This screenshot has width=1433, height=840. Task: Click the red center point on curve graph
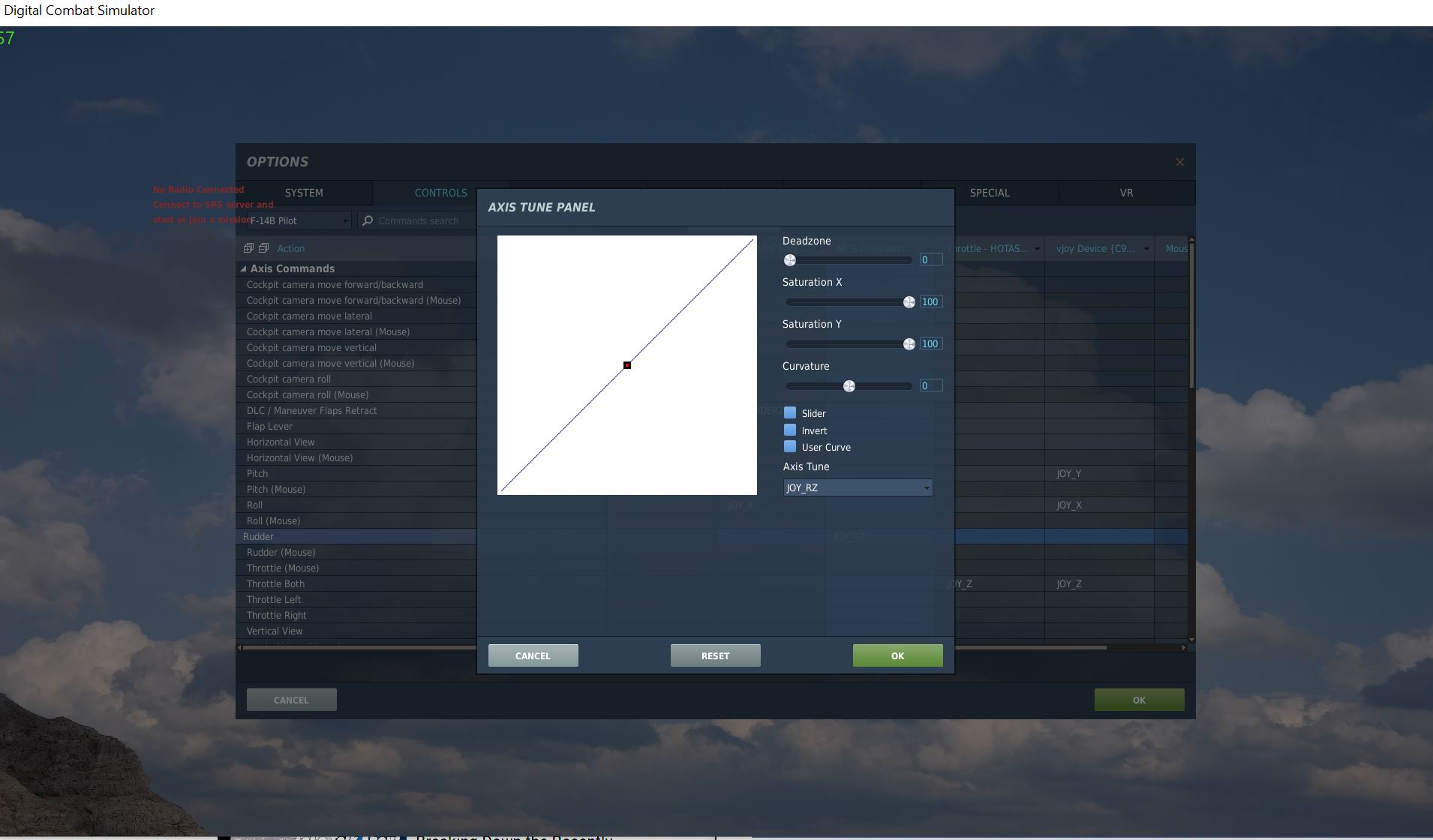627,365
